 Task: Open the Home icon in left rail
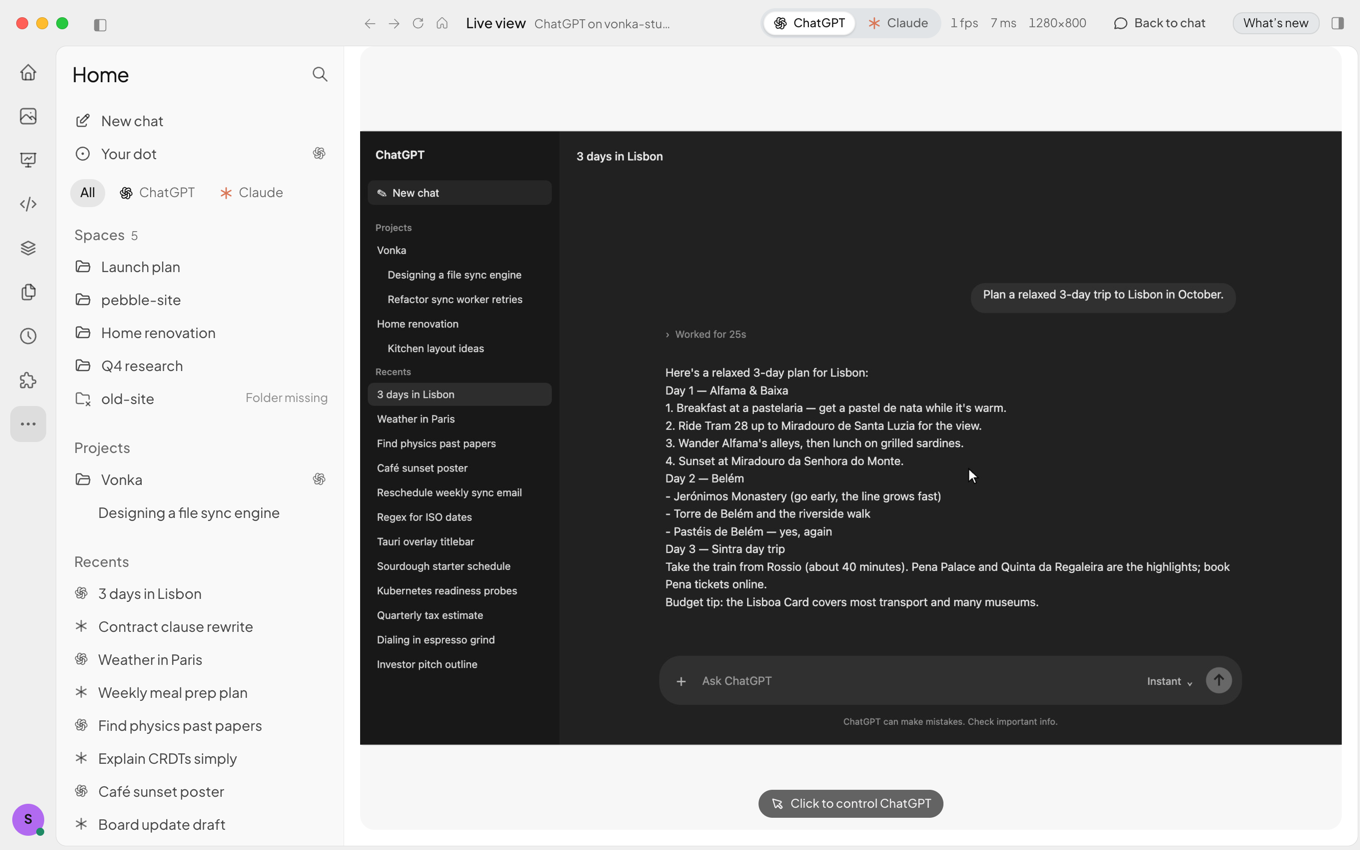[x=28, y=72]
